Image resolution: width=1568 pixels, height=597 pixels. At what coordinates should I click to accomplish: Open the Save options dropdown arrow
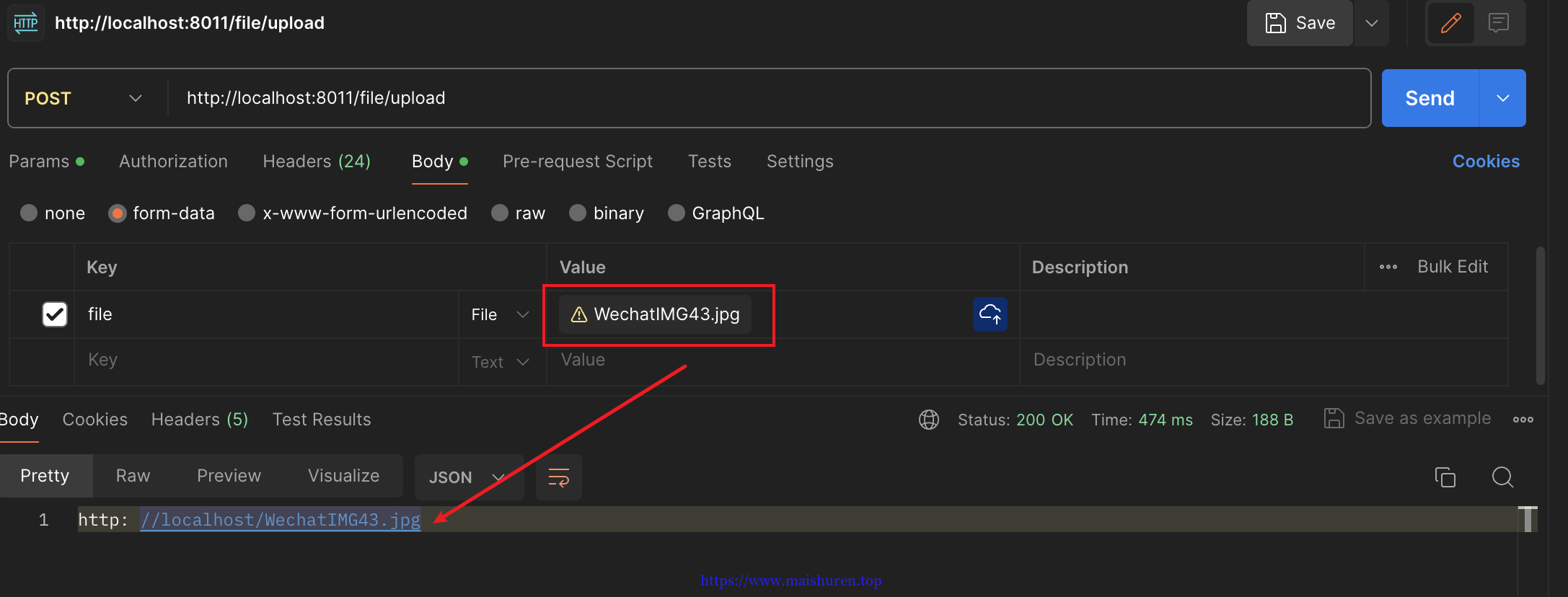click(1372, 23)
